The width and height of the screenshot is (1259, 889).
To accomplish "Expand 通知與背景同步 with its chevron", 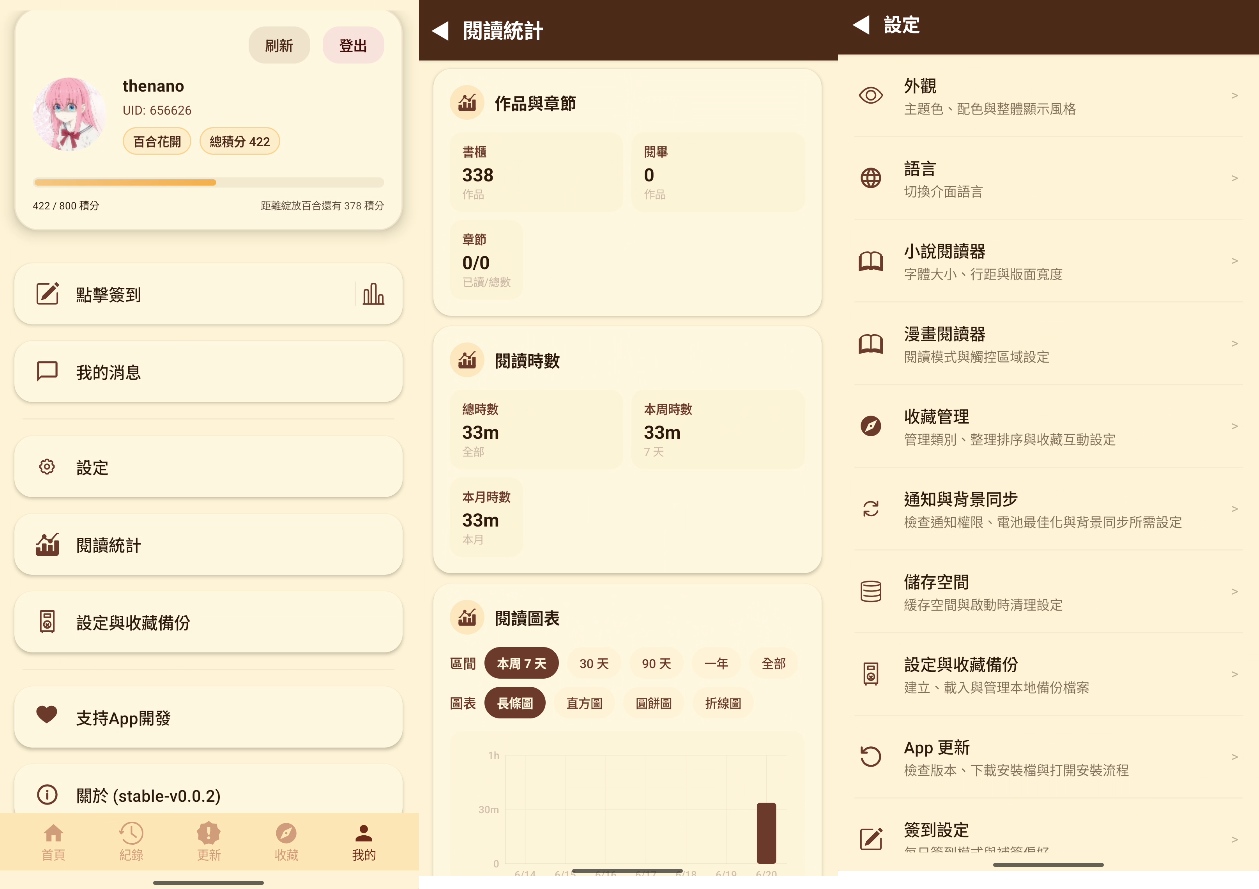I will tap(1235, 509).
